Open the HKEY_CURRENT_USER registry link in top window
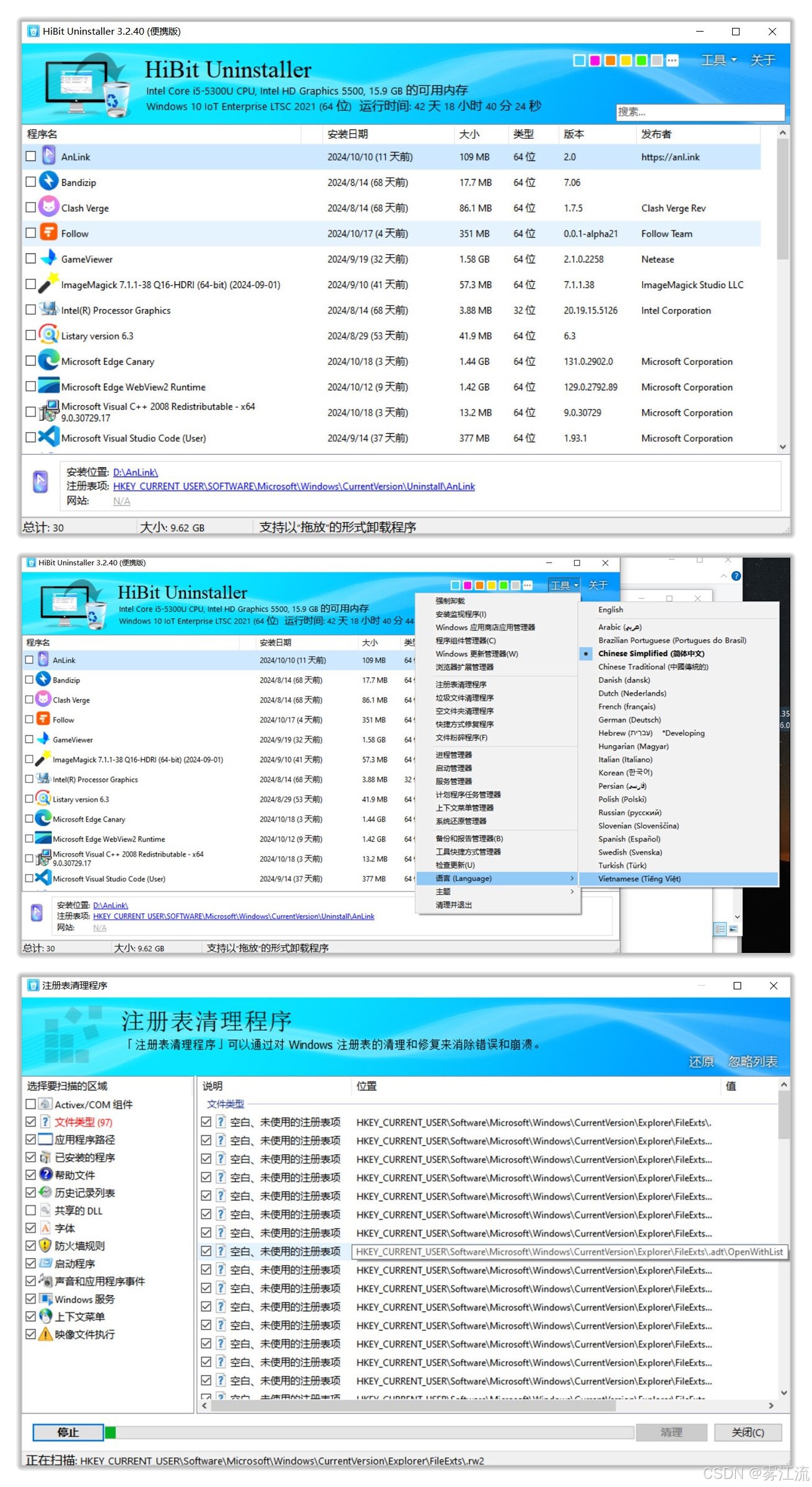The height and width of the screenshot is (1487, 812). click(x=294, y=486)
